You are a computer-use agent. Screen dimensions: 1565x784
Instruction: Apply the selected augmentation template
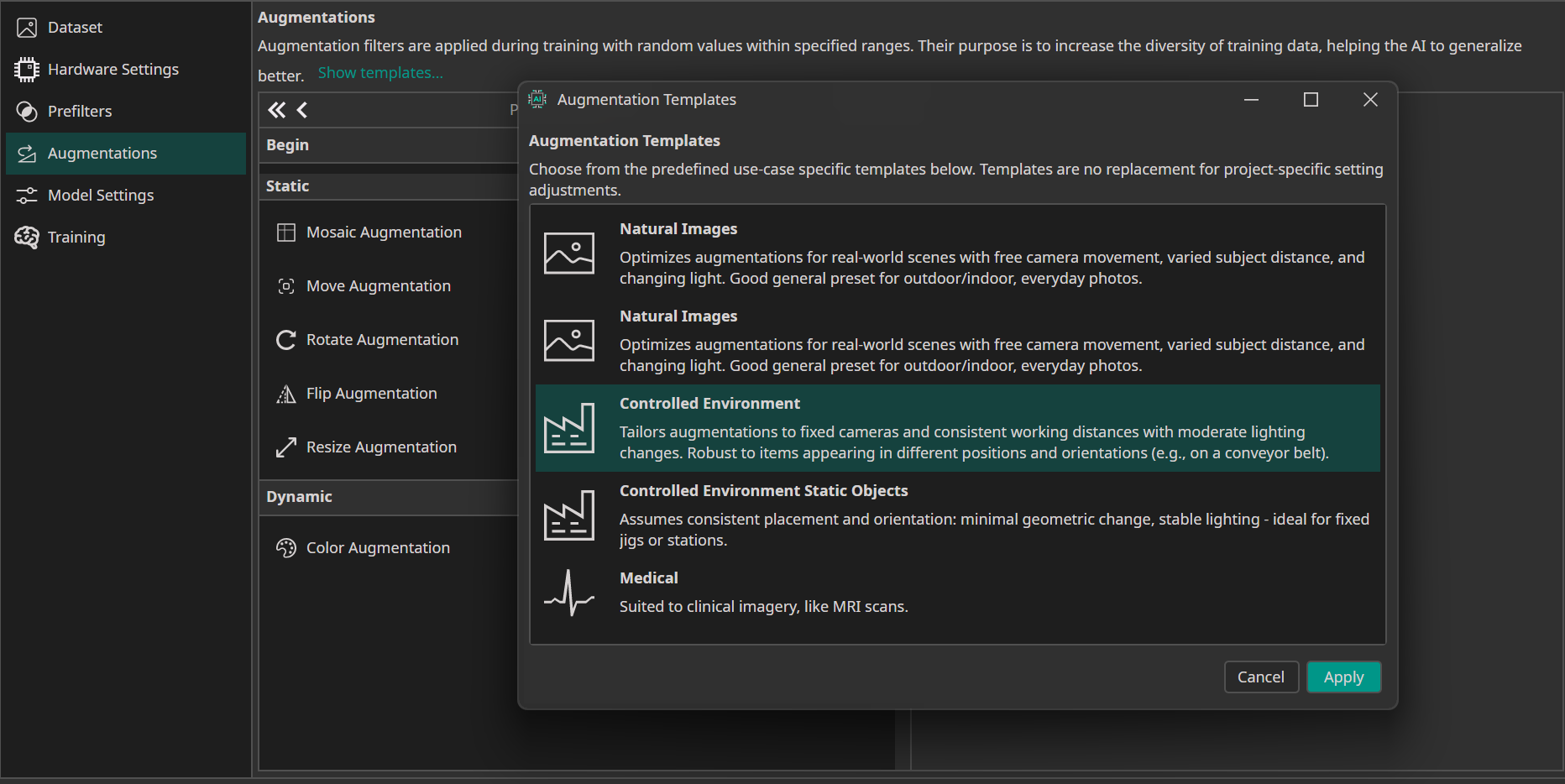point(1343,677)
